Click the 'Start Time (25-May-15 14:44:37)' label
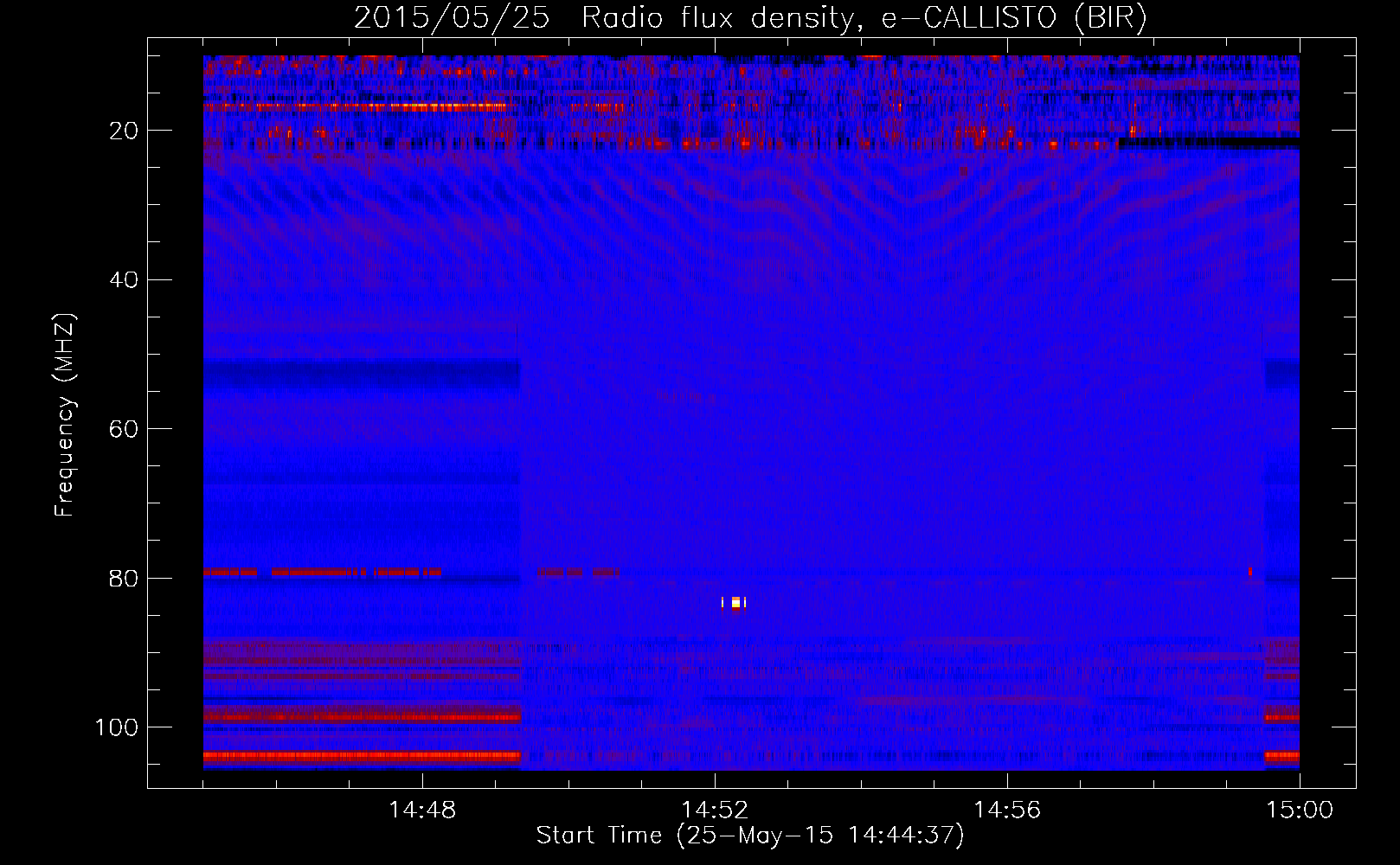 [750, 836]
